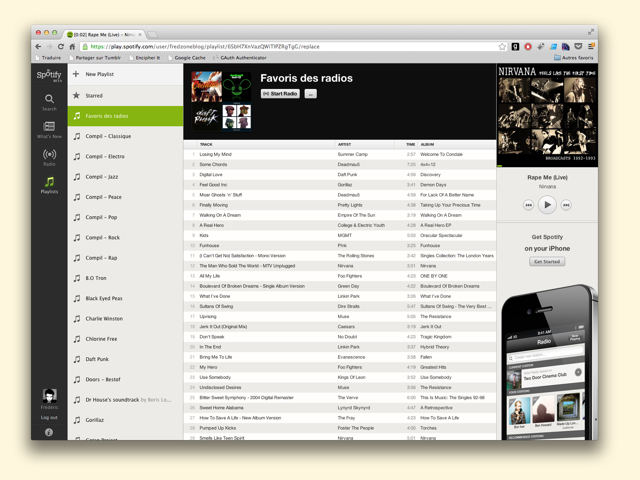Click artist Foster The People
Screen dimensions: 640x480
click(x=356, y=428)
